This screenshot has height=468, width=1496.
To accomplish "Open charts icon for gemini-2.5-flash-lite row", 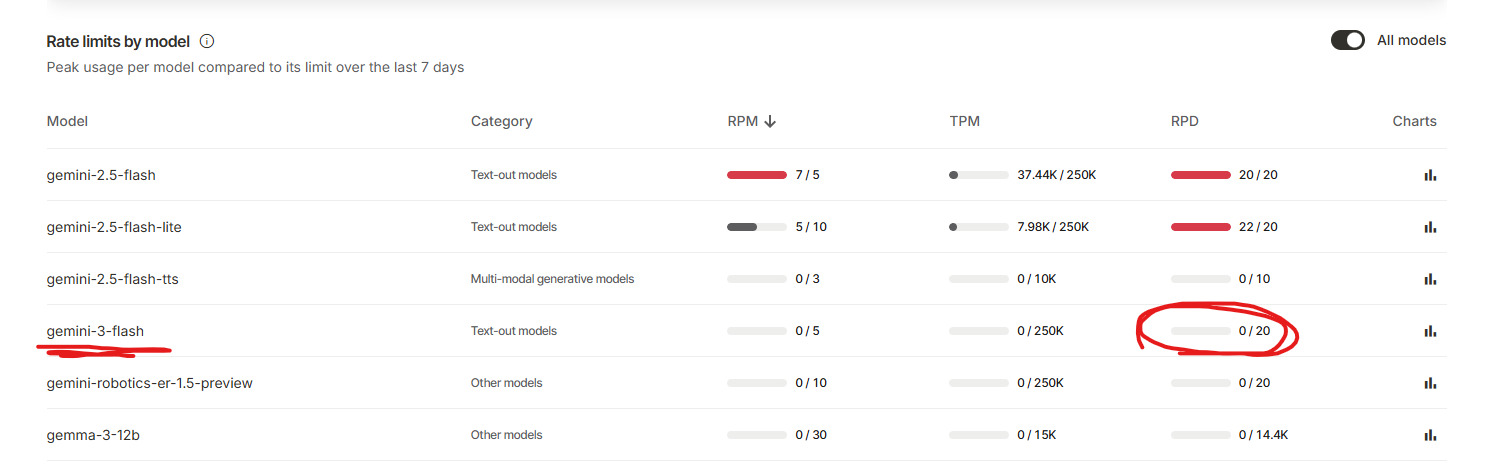I will pyautogui.click(x=1430, y=227).
